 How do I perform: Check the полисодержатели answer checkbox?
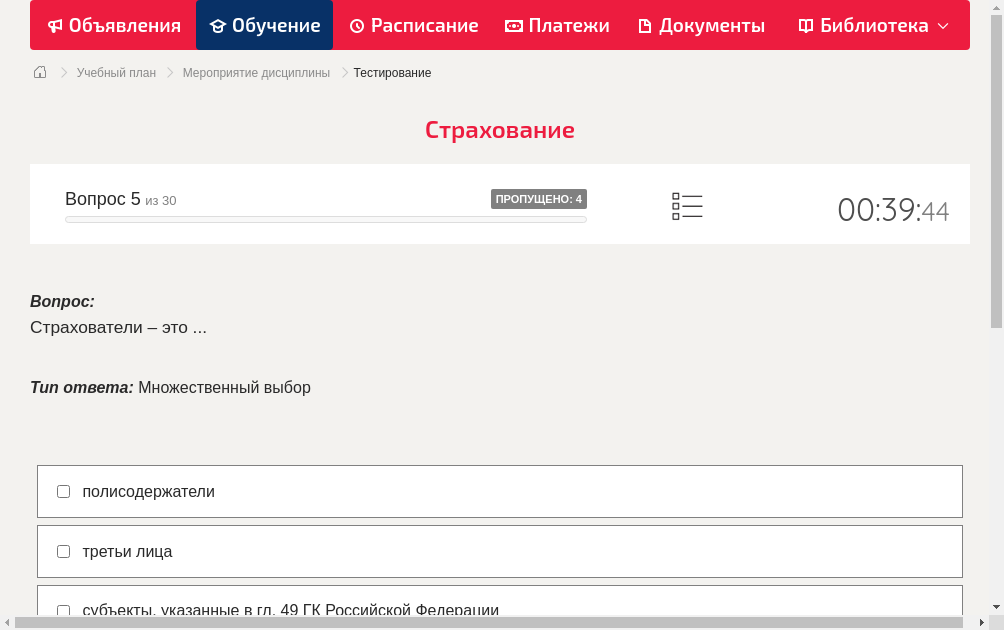[63, 491]
